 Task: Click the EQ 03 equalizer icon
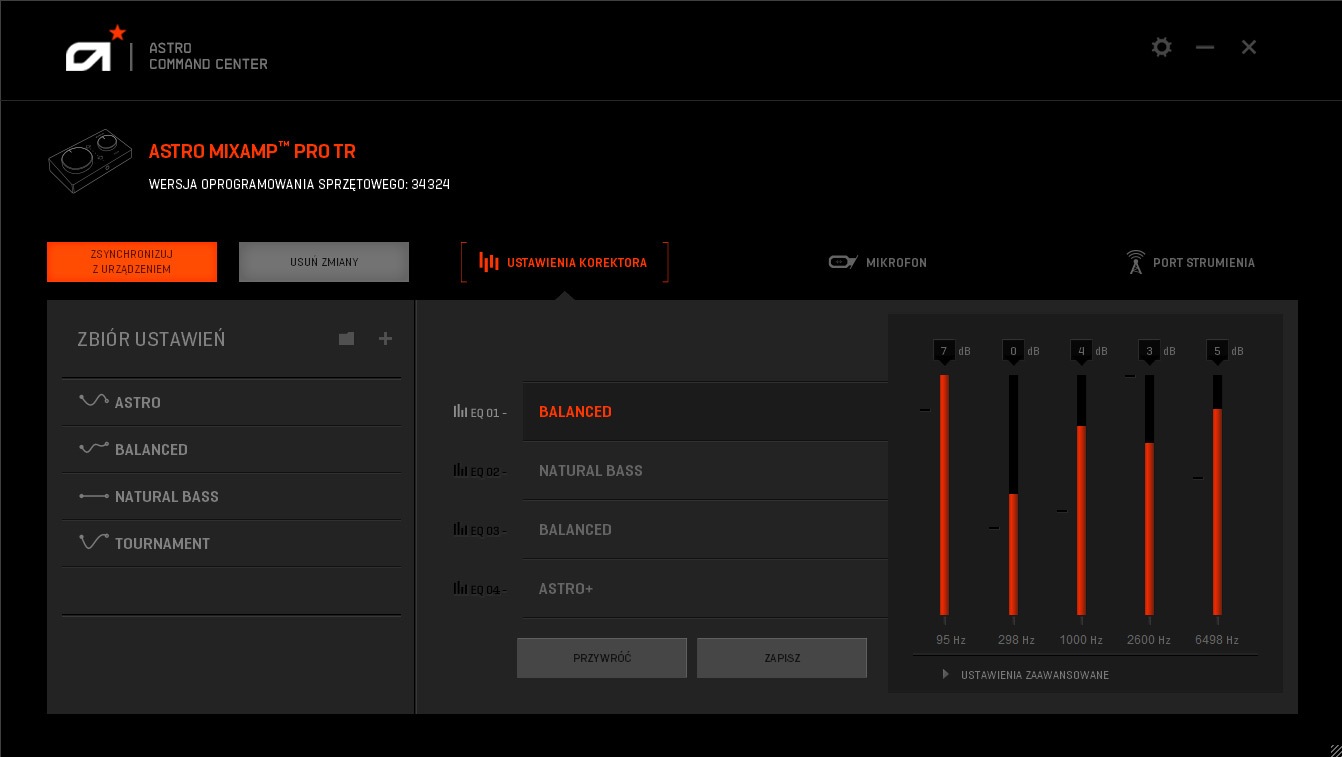click(460, 529)
